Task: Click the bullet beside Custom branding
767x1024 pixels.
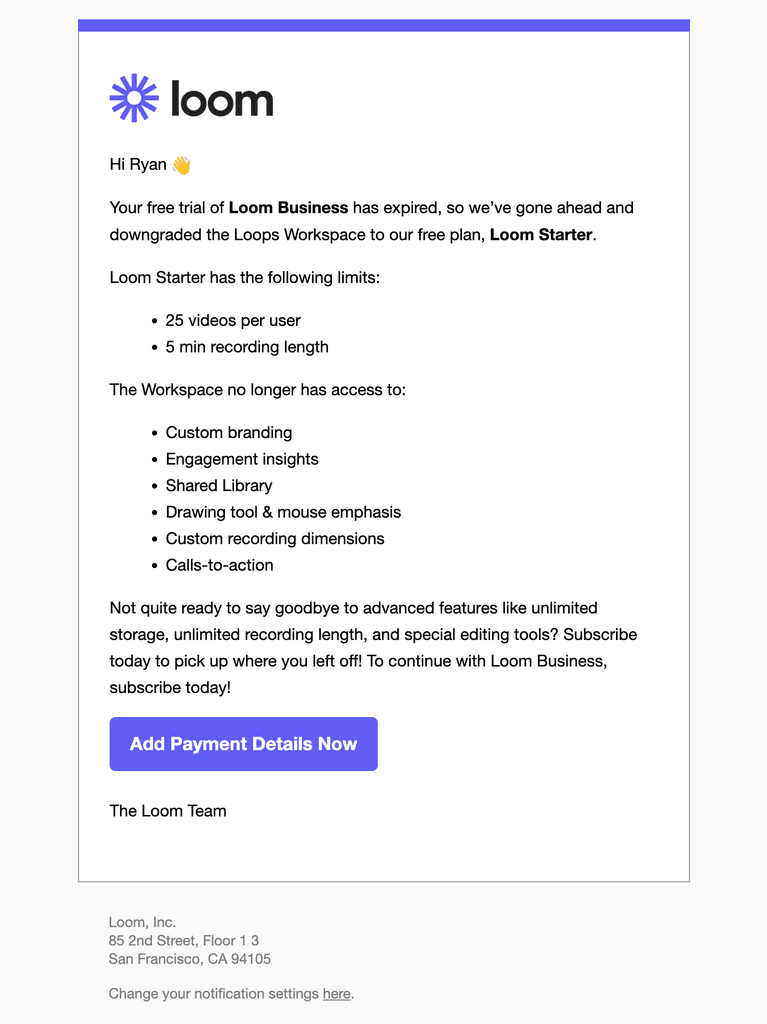Action: 153,433
